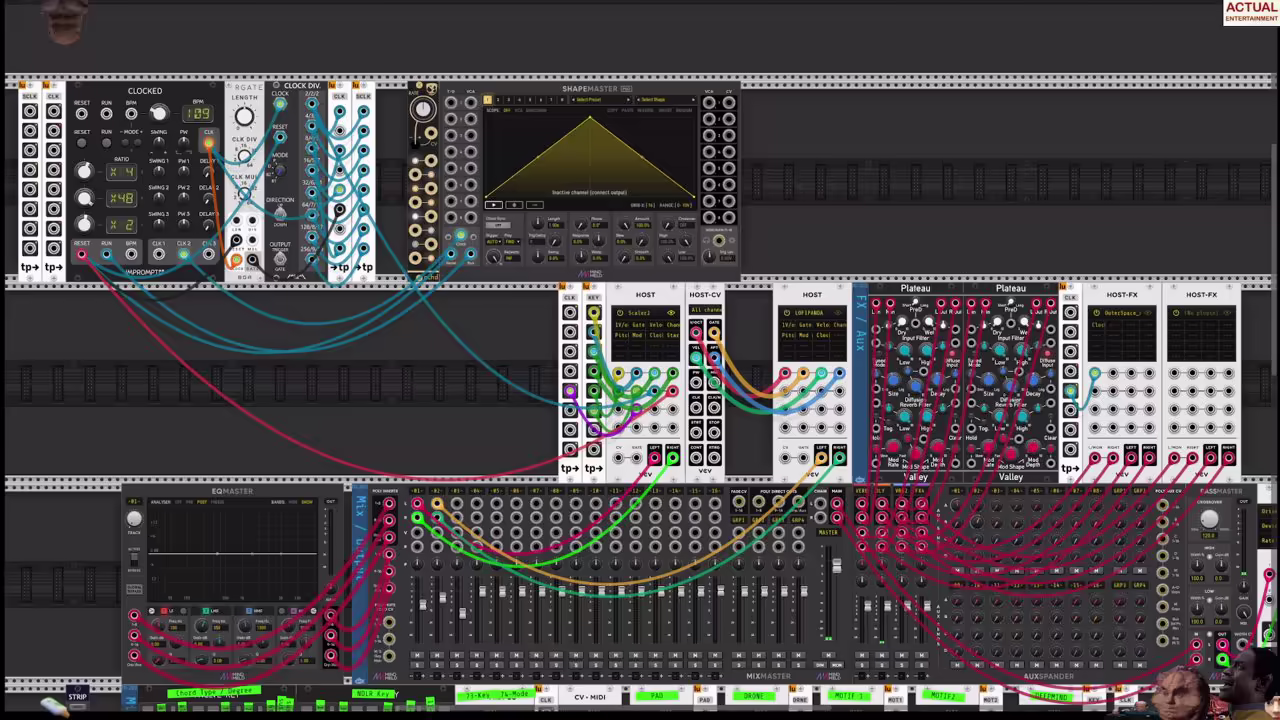
Task: Click the RGATE CLK DIV knob
Action: (x=244, y=155)
